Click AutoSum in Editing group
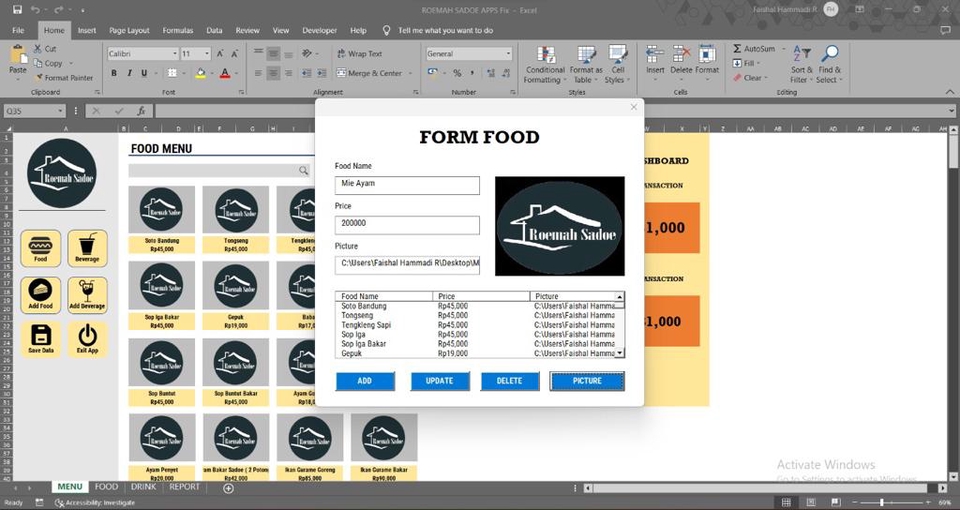This screenshot has height=510, width=960. pyautogui.click(x=754, y=48)
